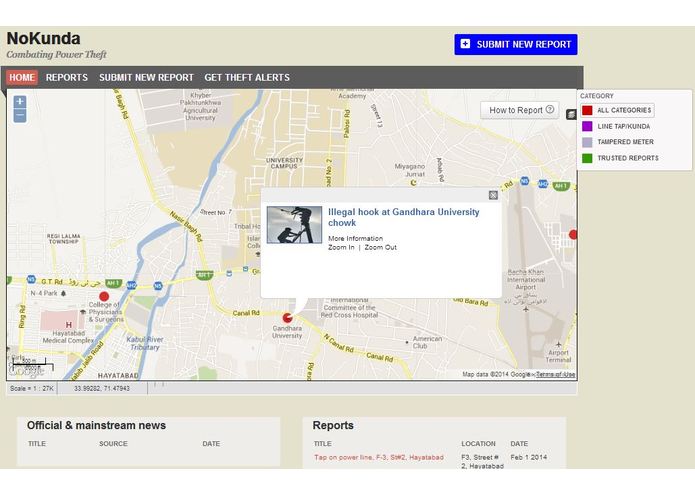Go to the REPORTS menu item
This screenshot has width=695, height=494.
click(66, 78)
